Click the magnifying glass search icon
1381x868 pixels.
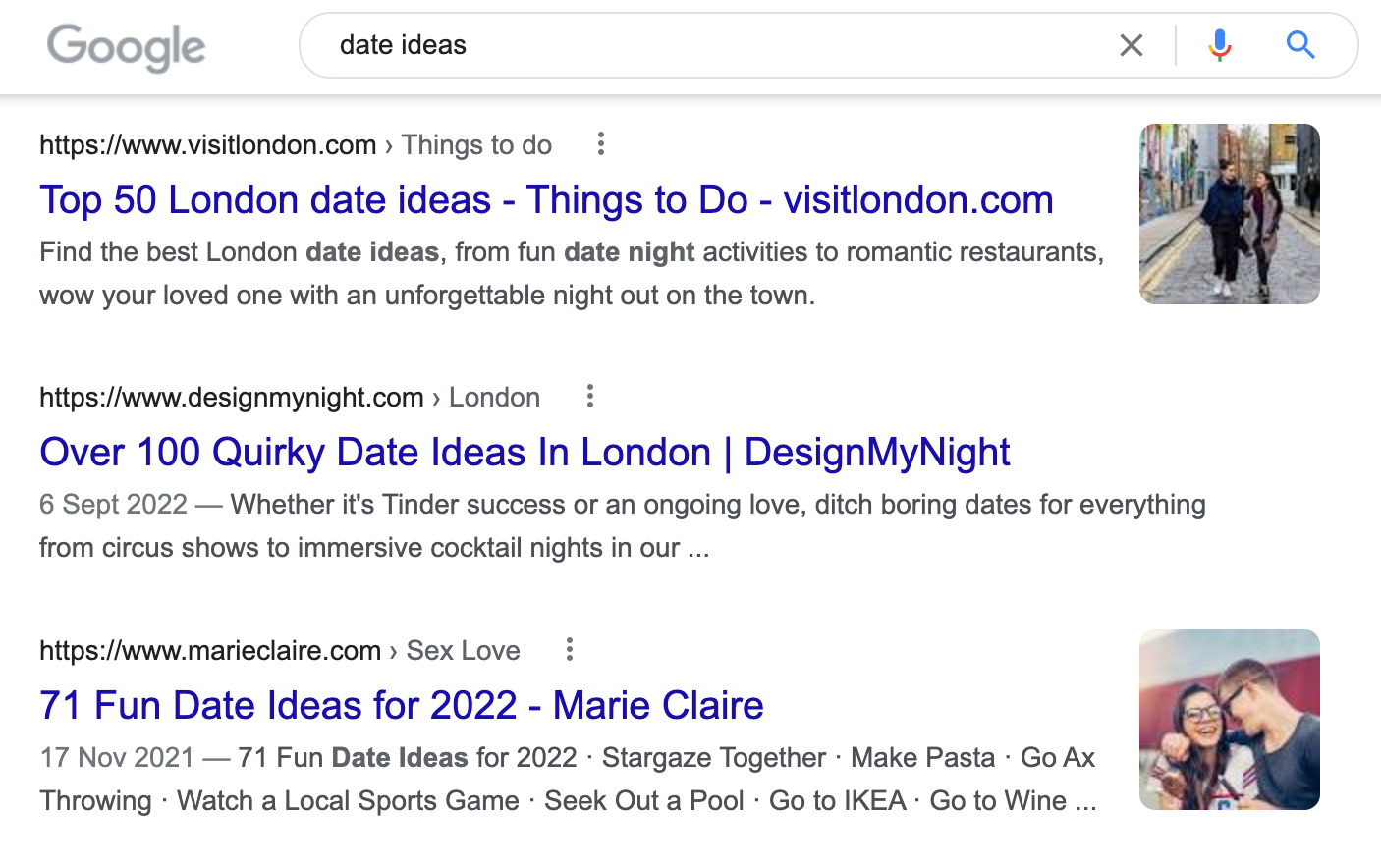pos(1300,45)
